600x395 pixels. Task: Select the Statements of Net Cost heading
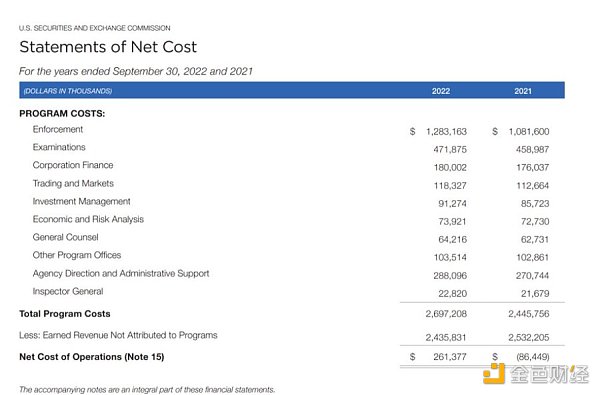coord(108,47)
